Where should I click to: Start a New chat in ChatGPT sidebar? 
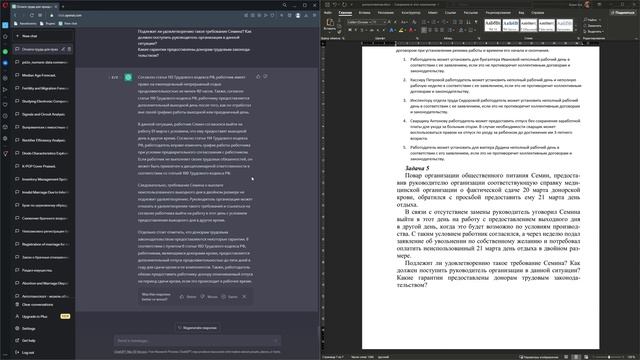tap(43, 36)
